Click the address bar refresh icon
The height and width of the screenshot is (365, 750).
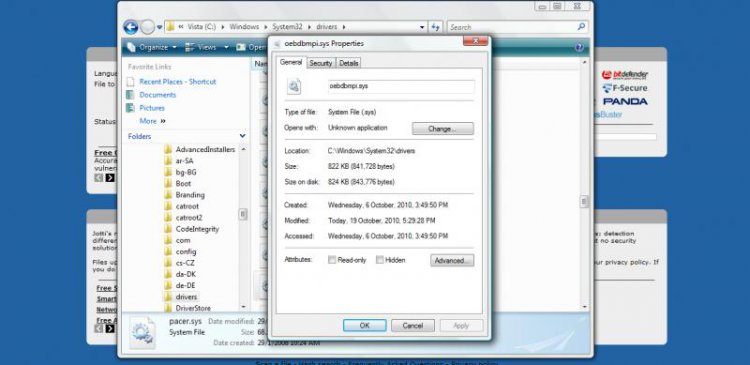click(435, 27)
